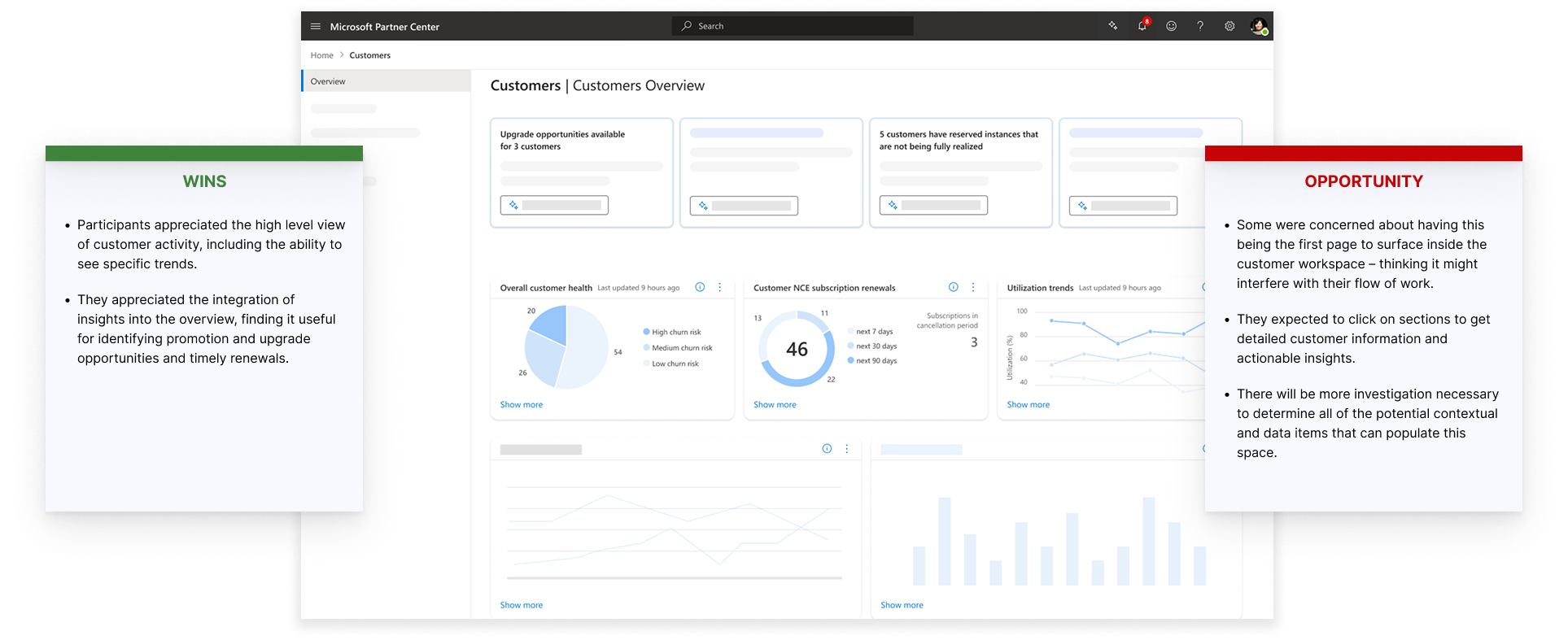Open info icon for Overall customer health
This screenshot has width=1568, height=640.
tap(700, 287)
